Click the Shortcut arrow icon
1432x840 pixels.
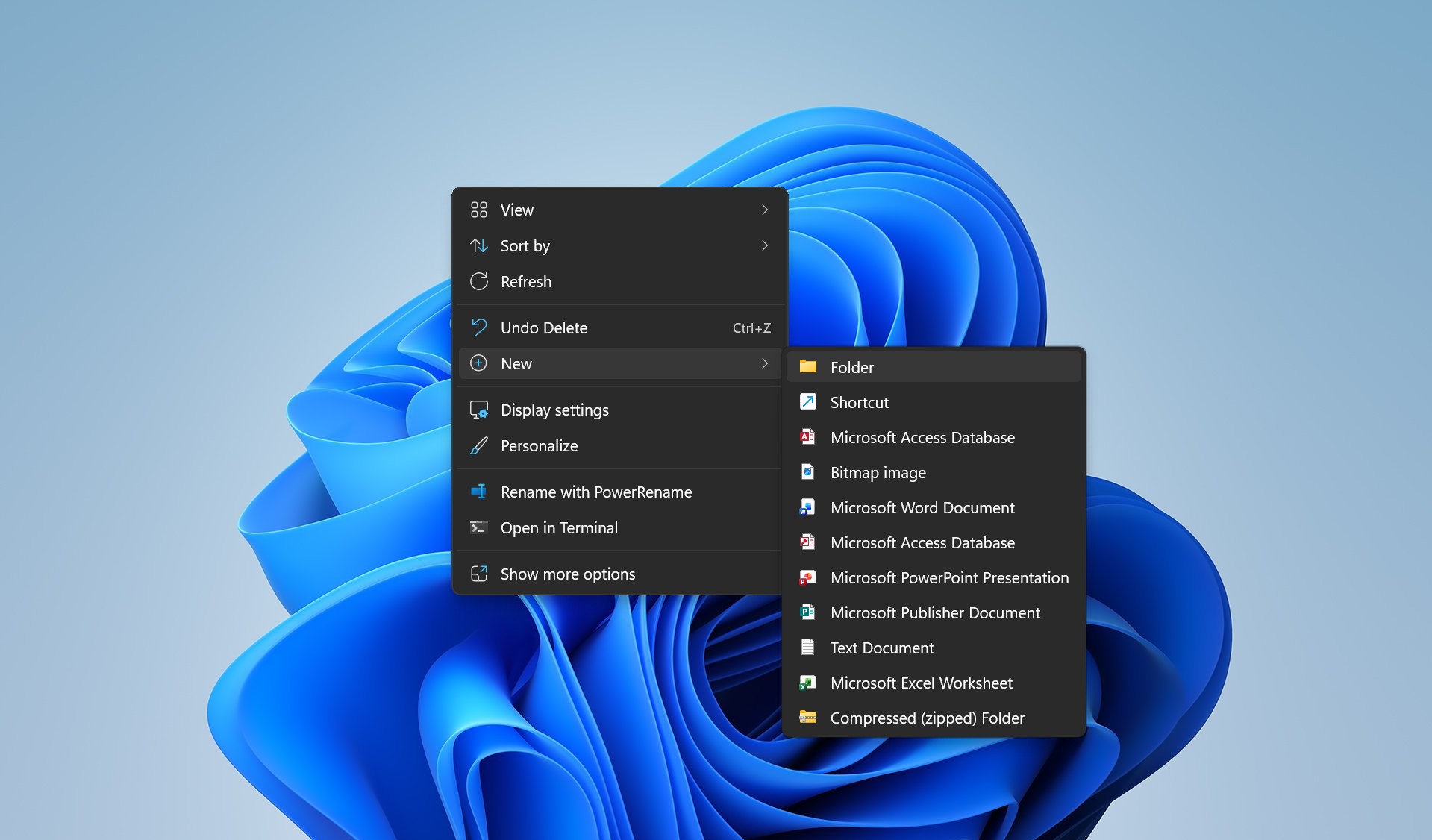click(x=807, y=402)
